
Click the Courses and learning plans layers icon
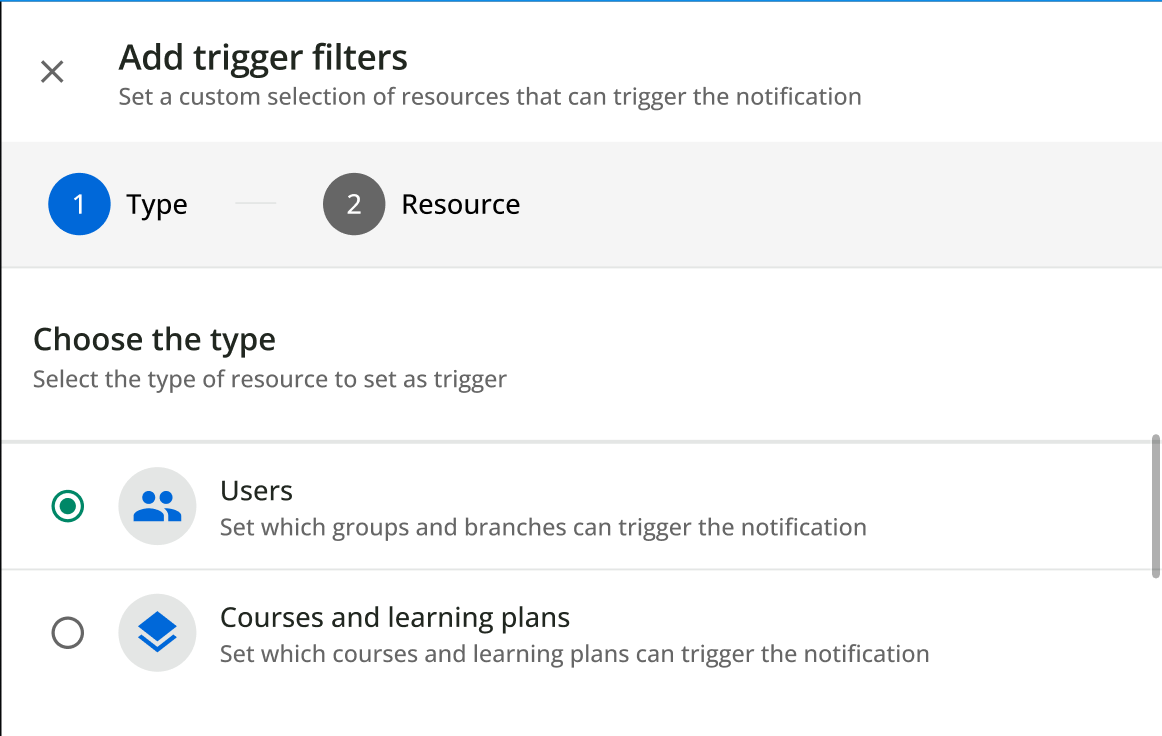click(x=157, y=633)
